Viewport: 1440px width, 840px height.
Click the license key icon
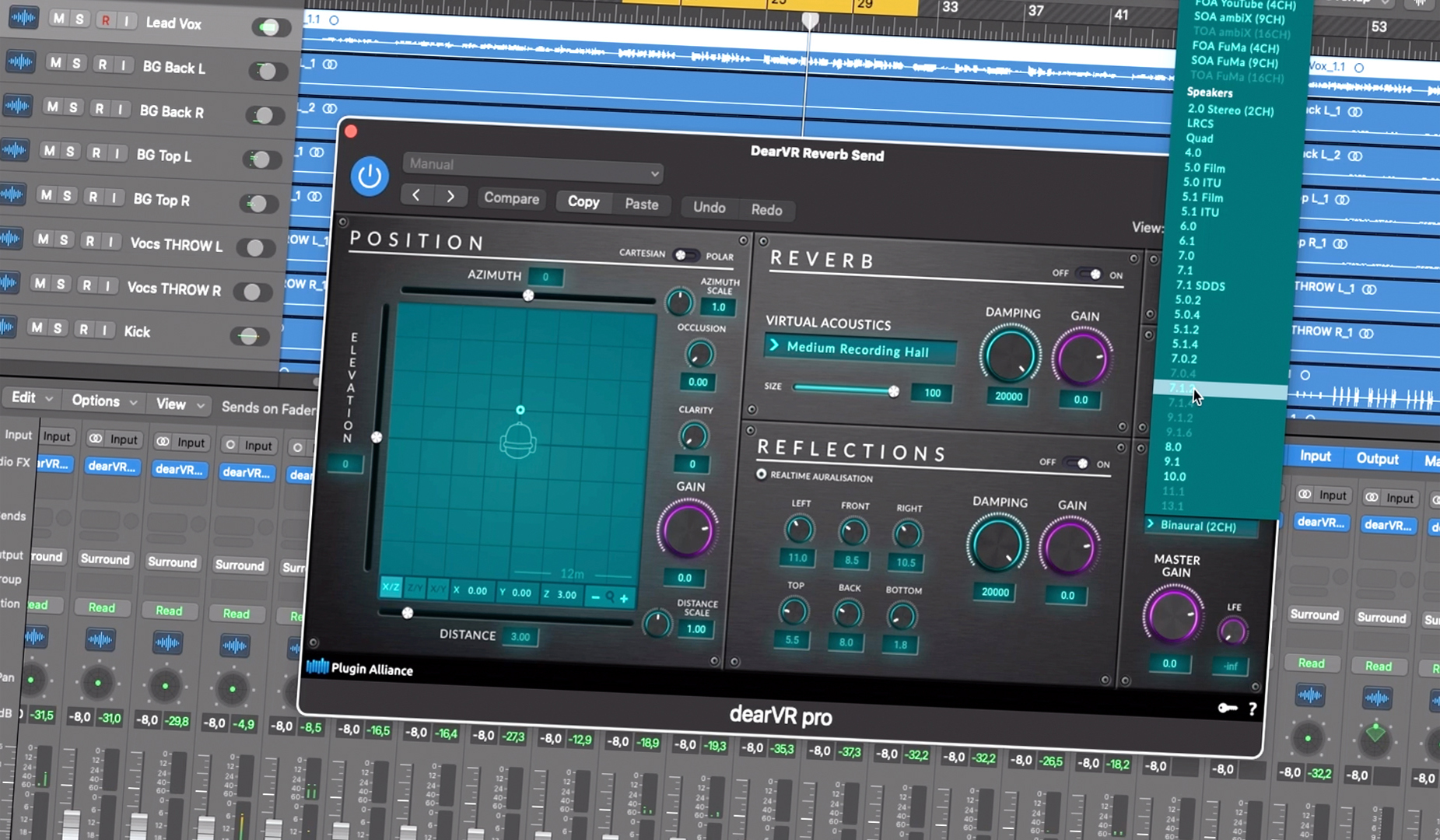point(1227,707)
